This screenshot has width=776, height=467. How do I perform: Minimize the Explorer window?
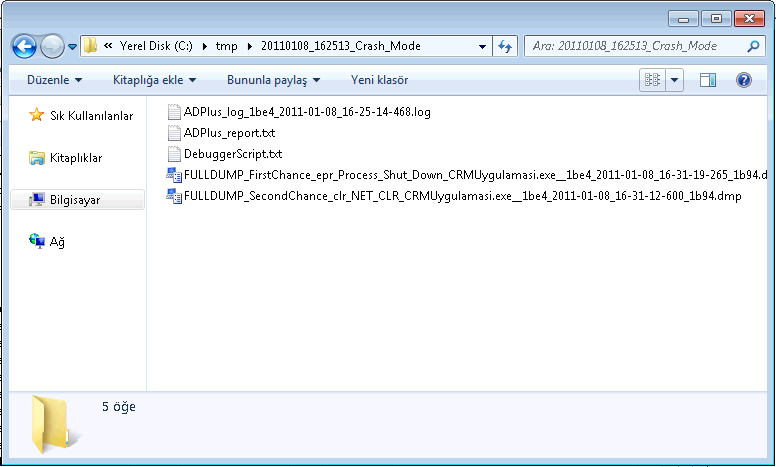tap(683, 19)
